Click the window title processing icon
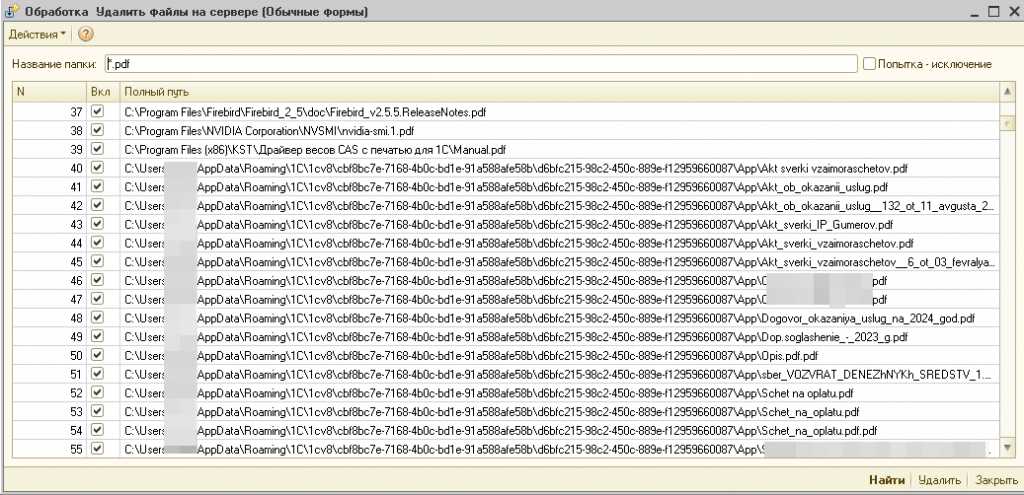1024x495 pixels. [12, 11]
